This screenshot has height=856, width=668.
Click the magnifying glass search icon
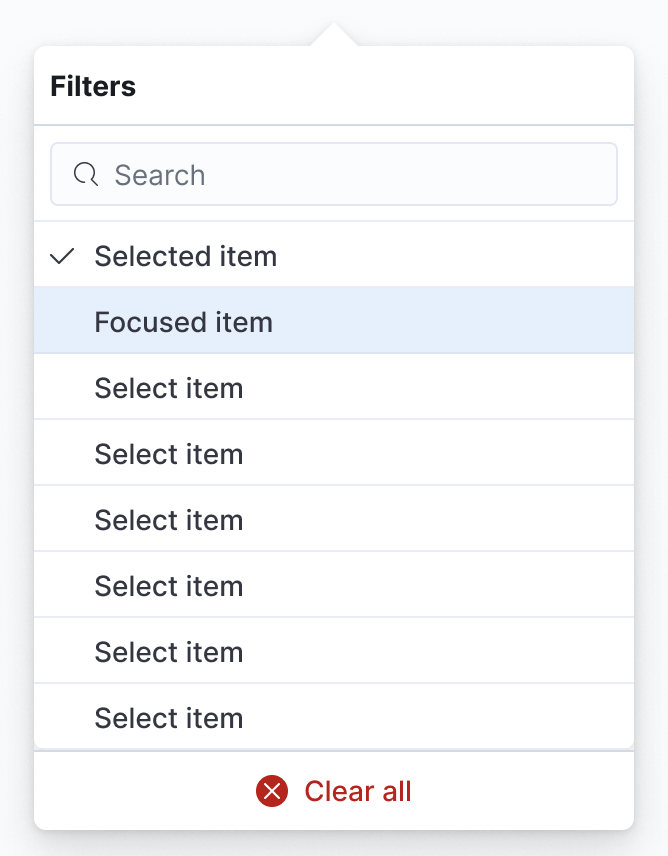[x=86, y=175]
